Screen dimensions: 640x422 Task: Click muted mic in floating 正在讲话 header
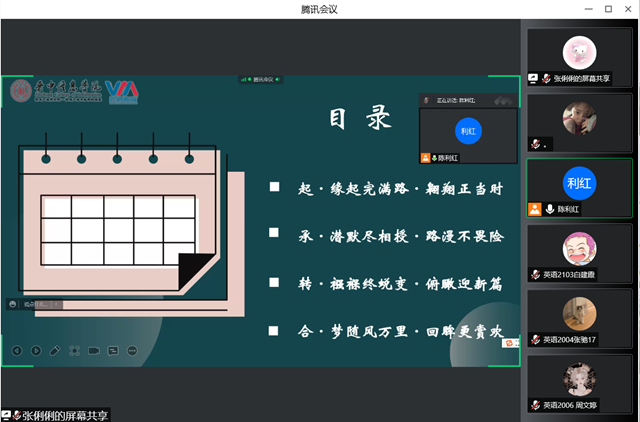point(426,100)
